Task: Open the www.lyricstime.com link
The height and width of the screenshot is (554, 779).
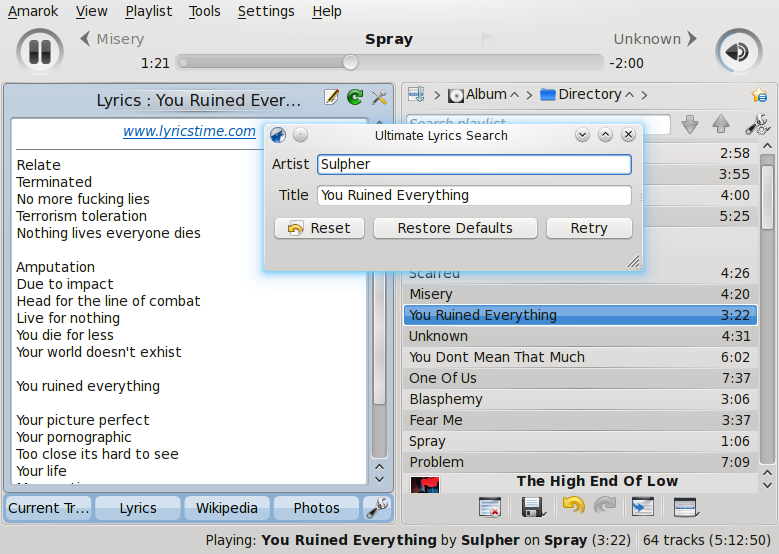Action: [189, 131]
